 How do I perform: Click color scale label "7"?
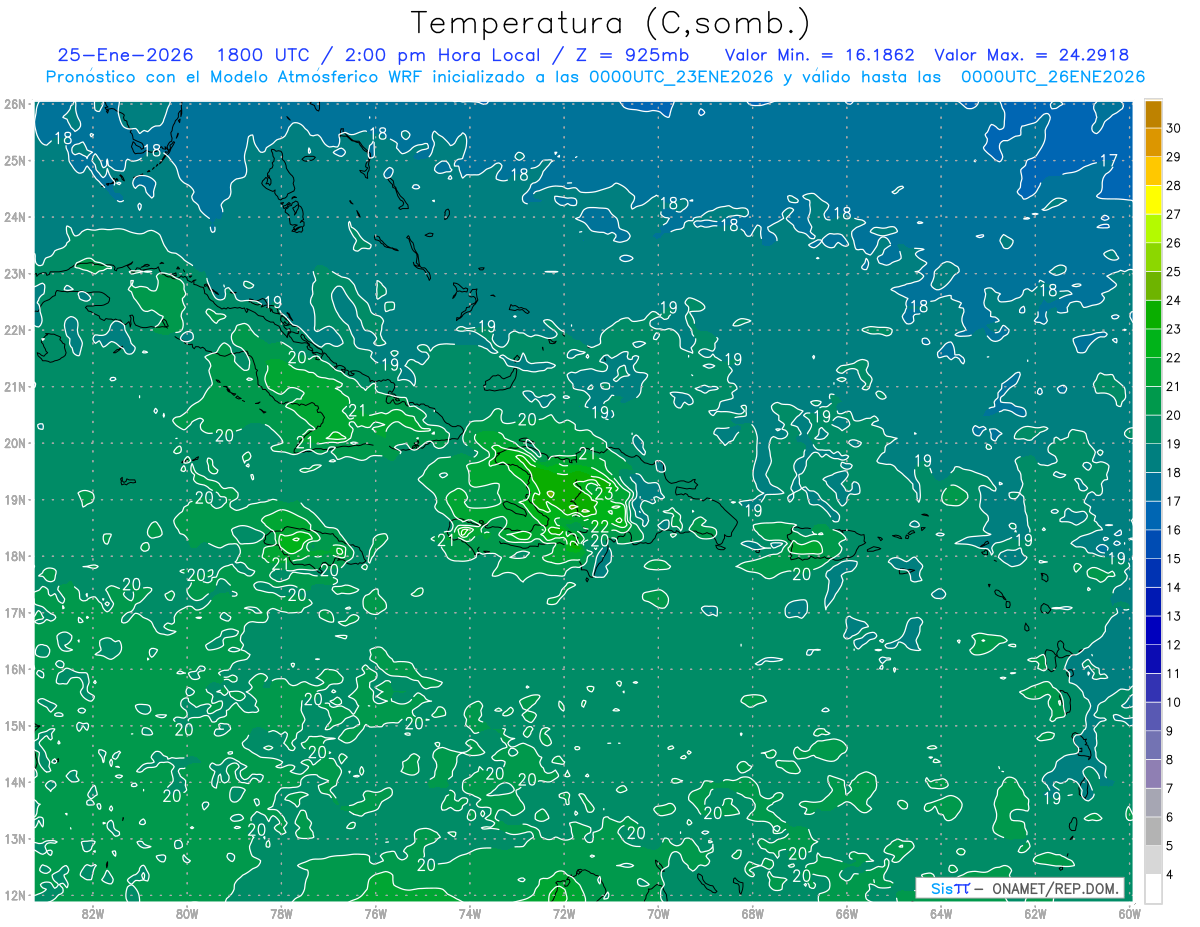click(x=1171, y=789)
